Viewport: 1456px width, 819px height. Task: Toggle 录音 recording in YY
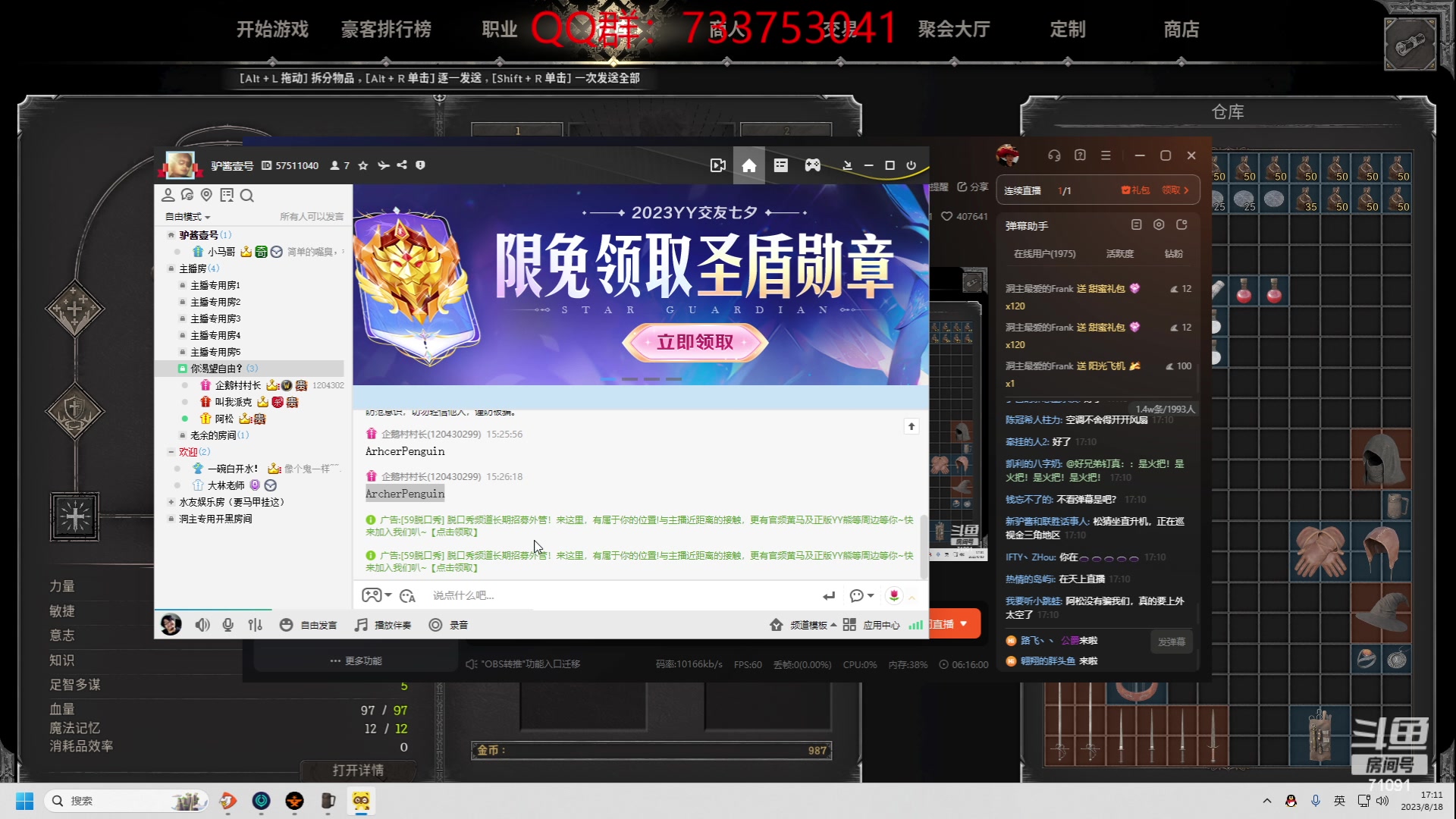point(448,625)
